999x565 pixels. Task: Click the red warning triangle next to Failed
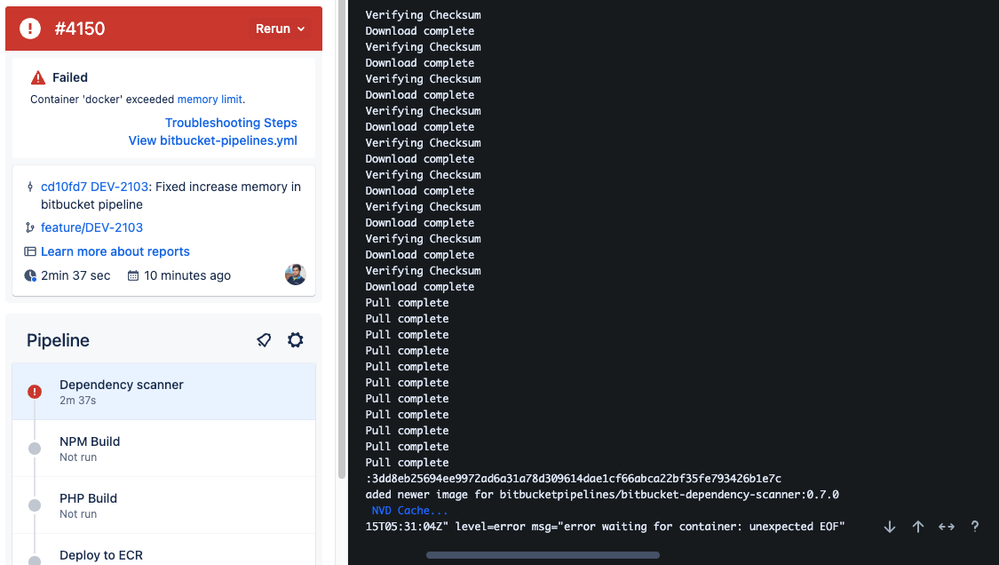point(38,78)
